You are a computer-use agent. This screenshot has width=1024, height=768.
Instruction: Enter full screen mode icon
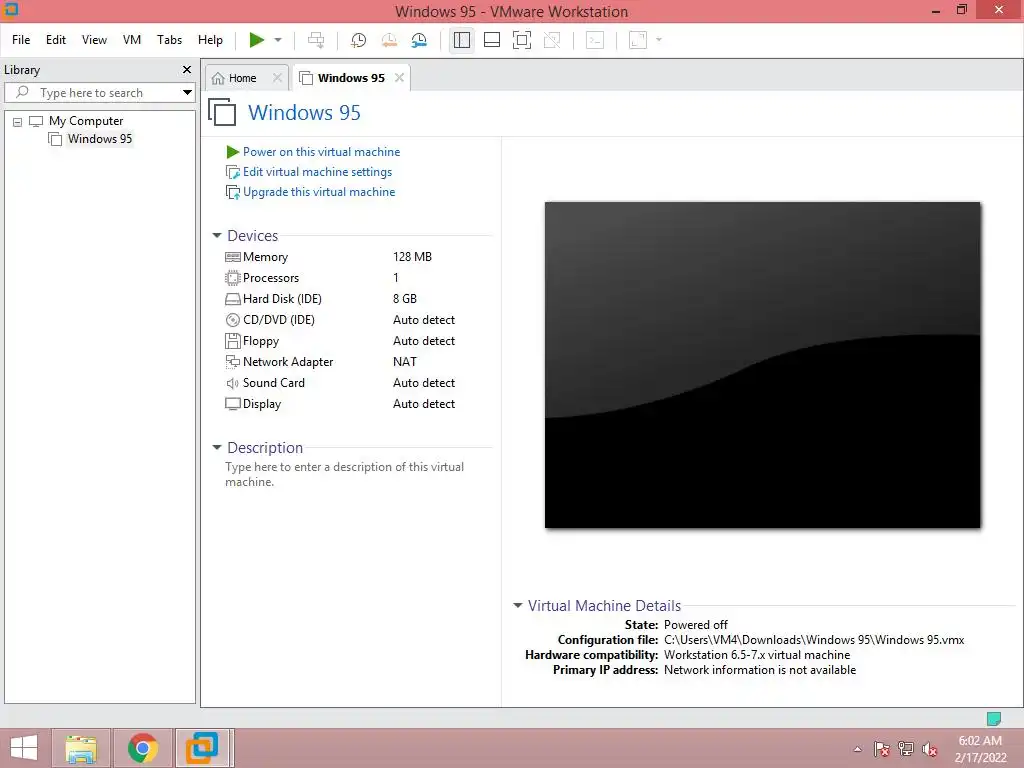(522, 40)
